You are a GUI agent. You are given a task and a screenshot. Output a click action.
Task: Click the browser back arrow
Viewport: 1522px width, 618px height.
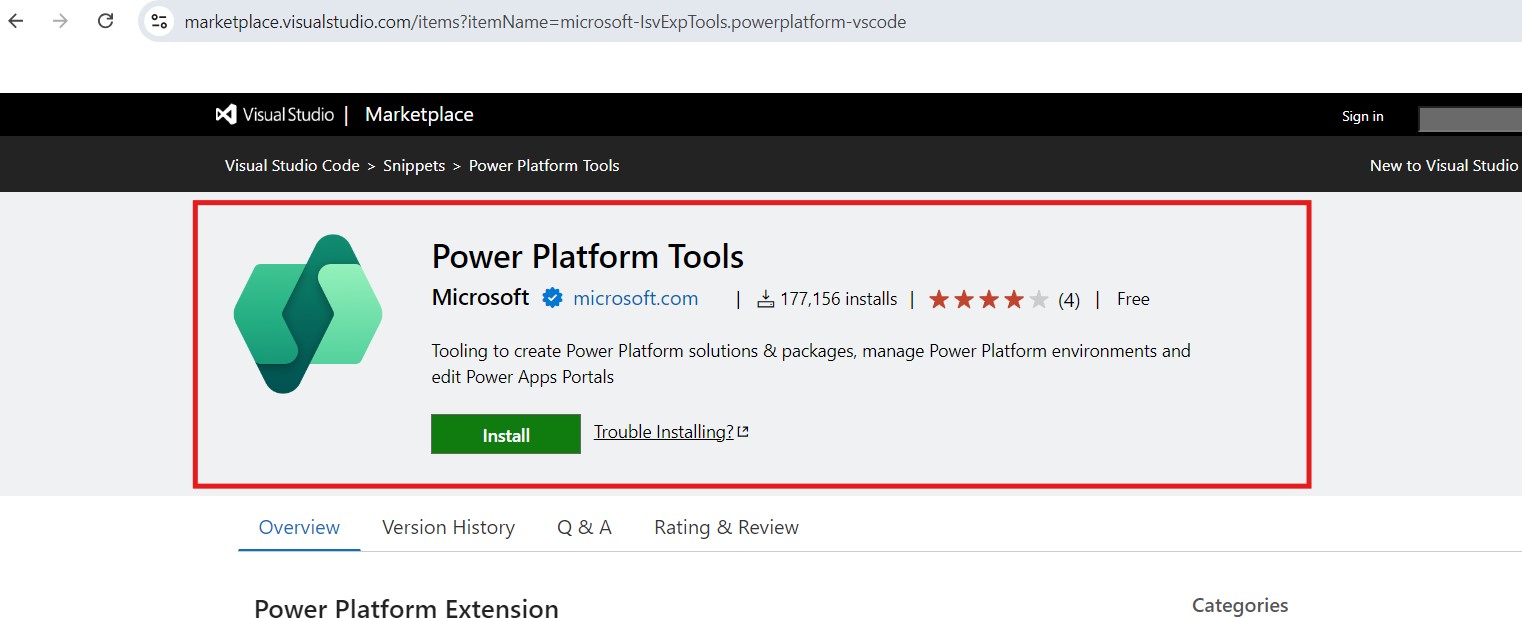(16, 21)
